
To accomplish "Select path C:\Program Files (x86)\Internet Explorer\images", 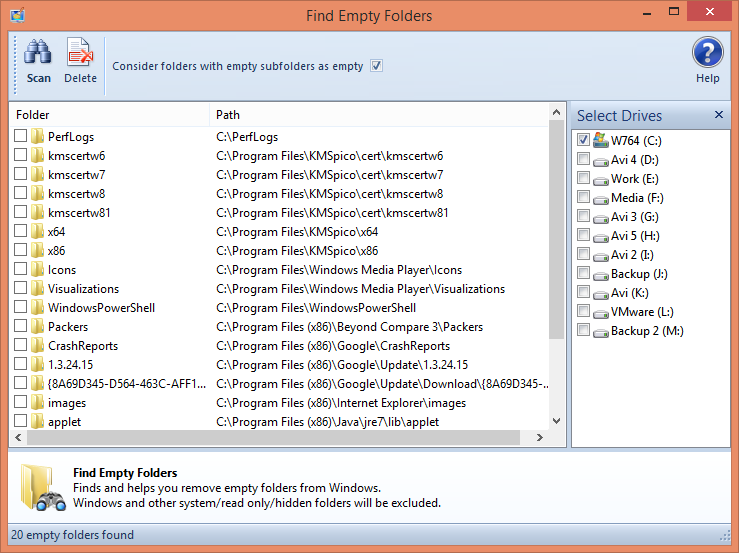I will (341, 403).
